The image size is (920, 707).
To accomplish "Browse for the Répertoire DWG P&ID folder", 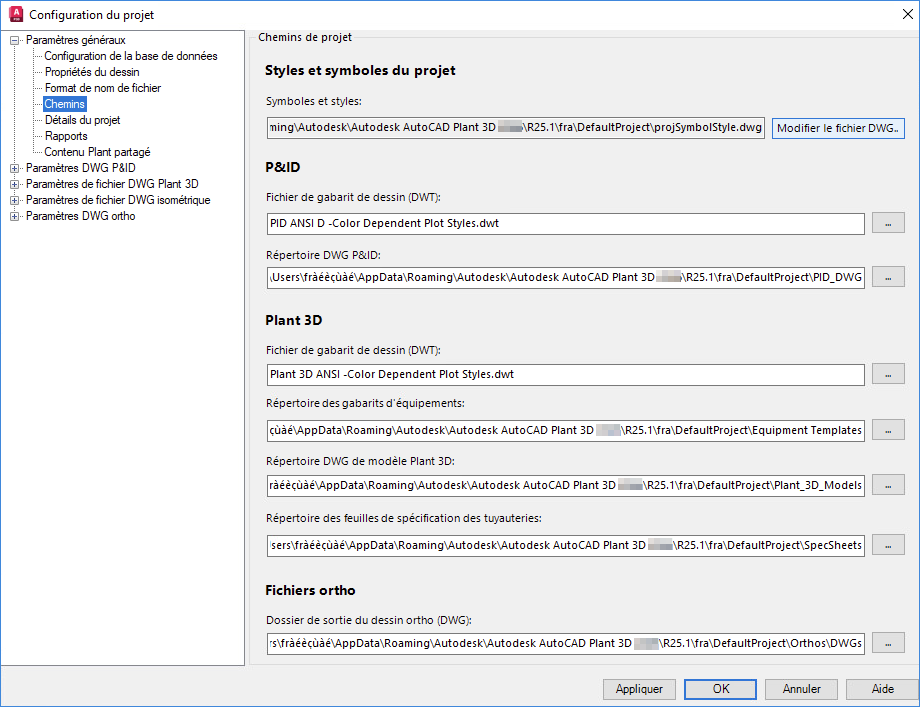I will 888,277.
